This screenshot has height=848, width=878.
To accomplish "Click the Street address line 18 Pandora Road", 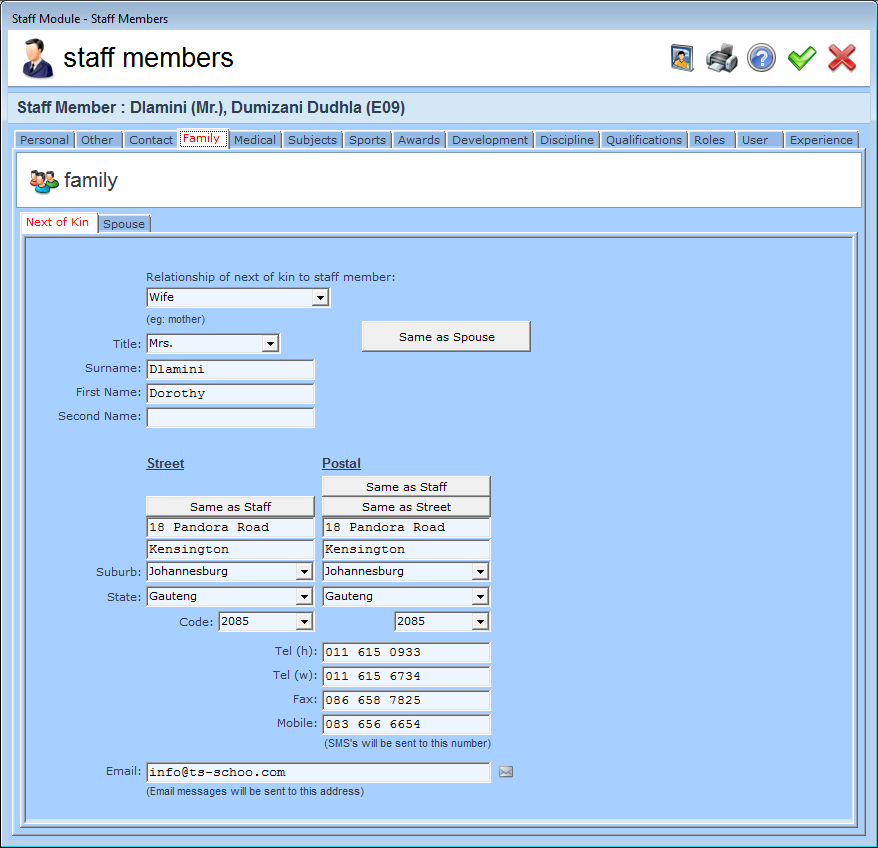I will [x=230, y=528].
